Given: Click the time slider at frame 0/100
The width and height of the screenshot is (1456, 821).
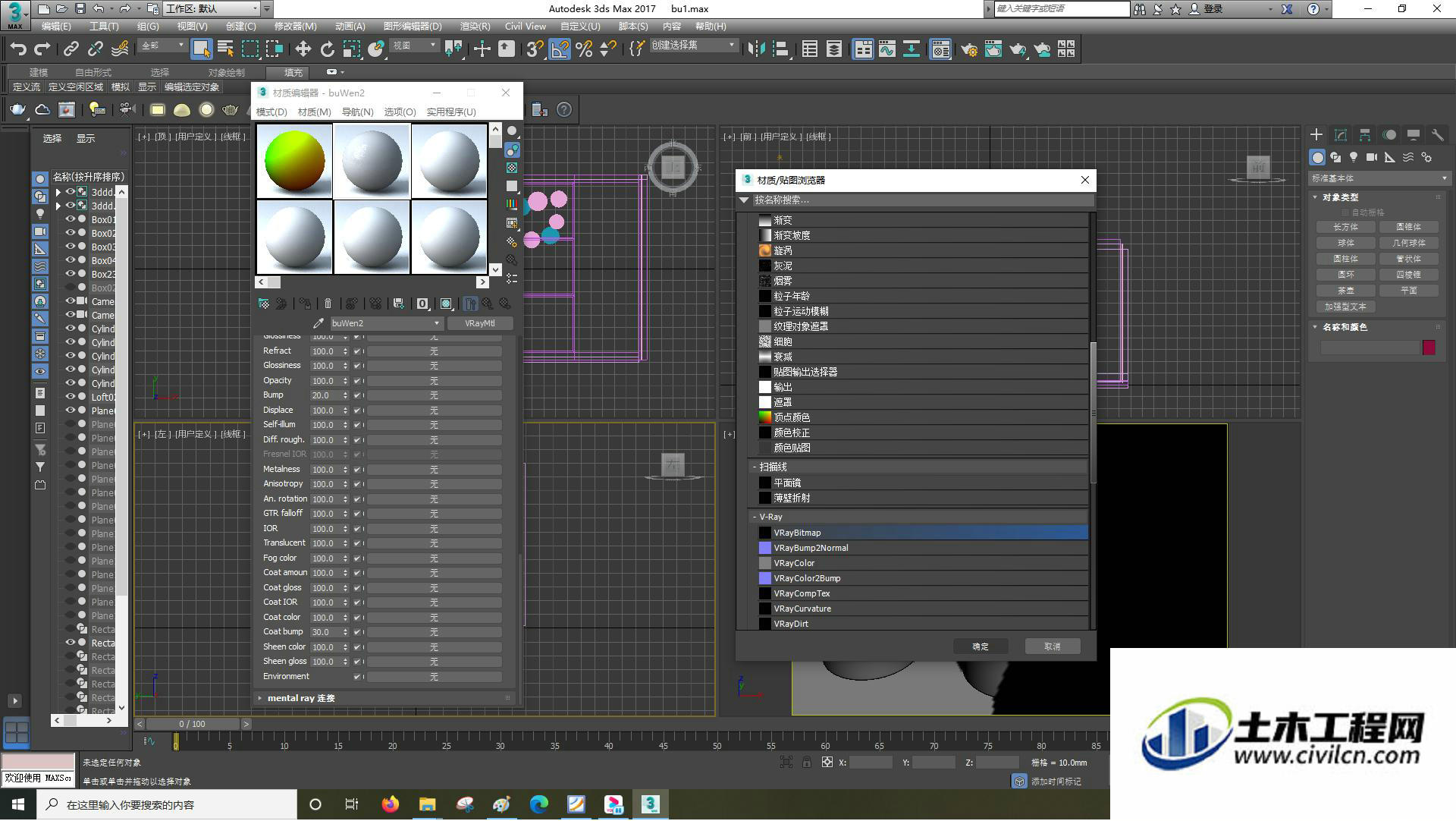Looking at the screenshot, I should [192, 724].
